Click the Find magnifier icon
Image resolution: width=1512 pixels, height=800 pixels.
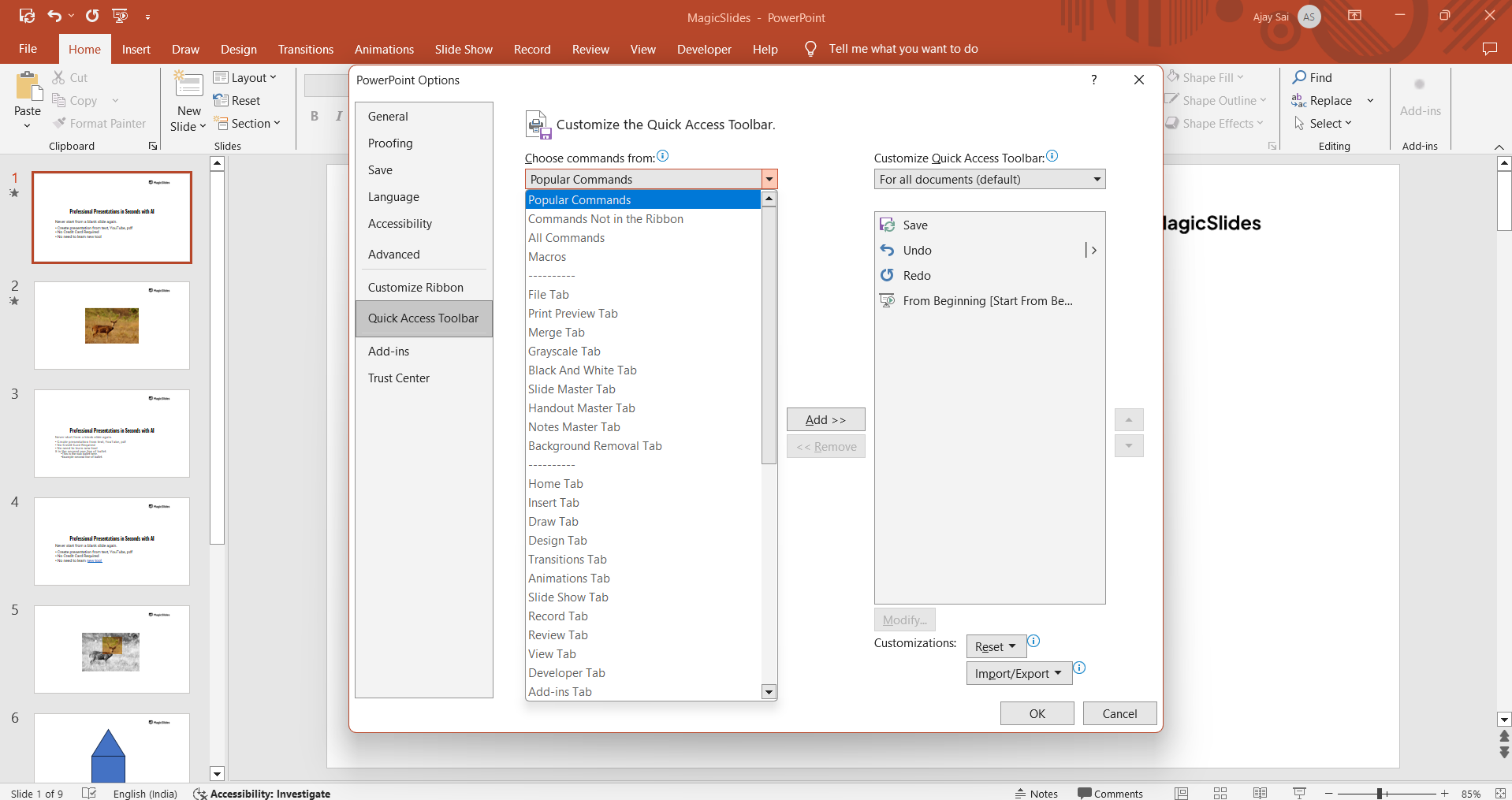coord(1299,77)
